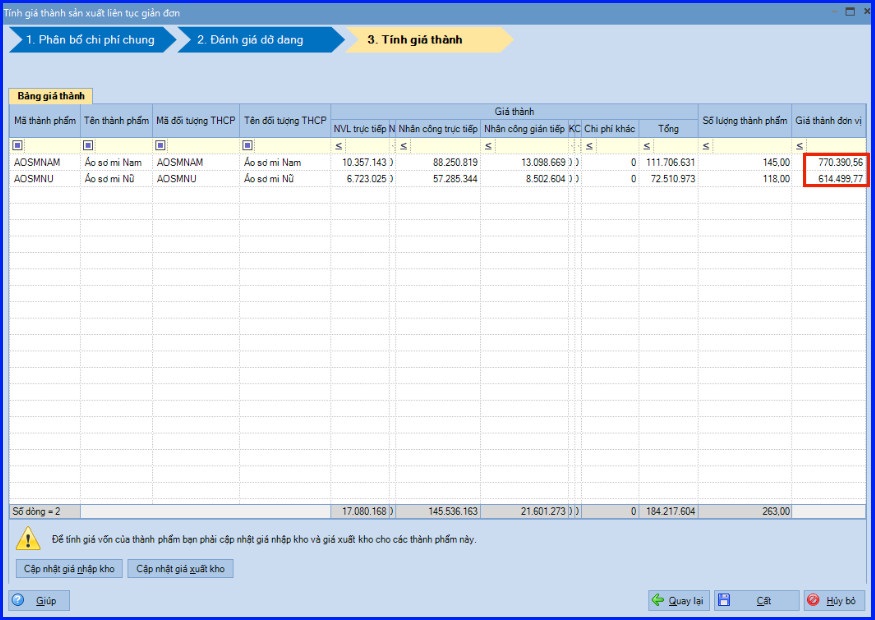875x620 pixels.
Task: Select the AOSMNU cell in Mã thành phẩm column
Action: click(x=45, y=179)
